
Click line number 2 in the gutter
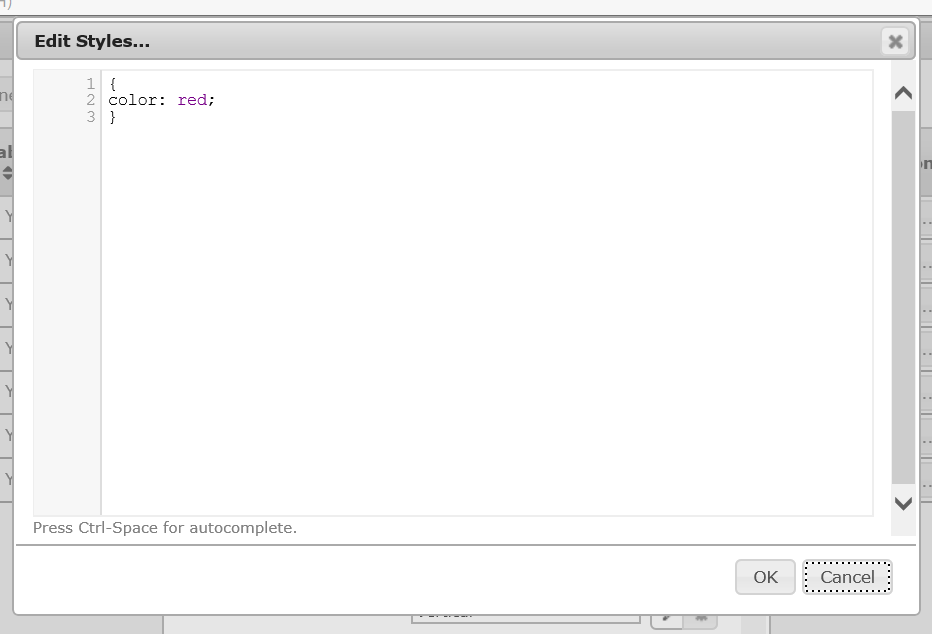point(90,101)
